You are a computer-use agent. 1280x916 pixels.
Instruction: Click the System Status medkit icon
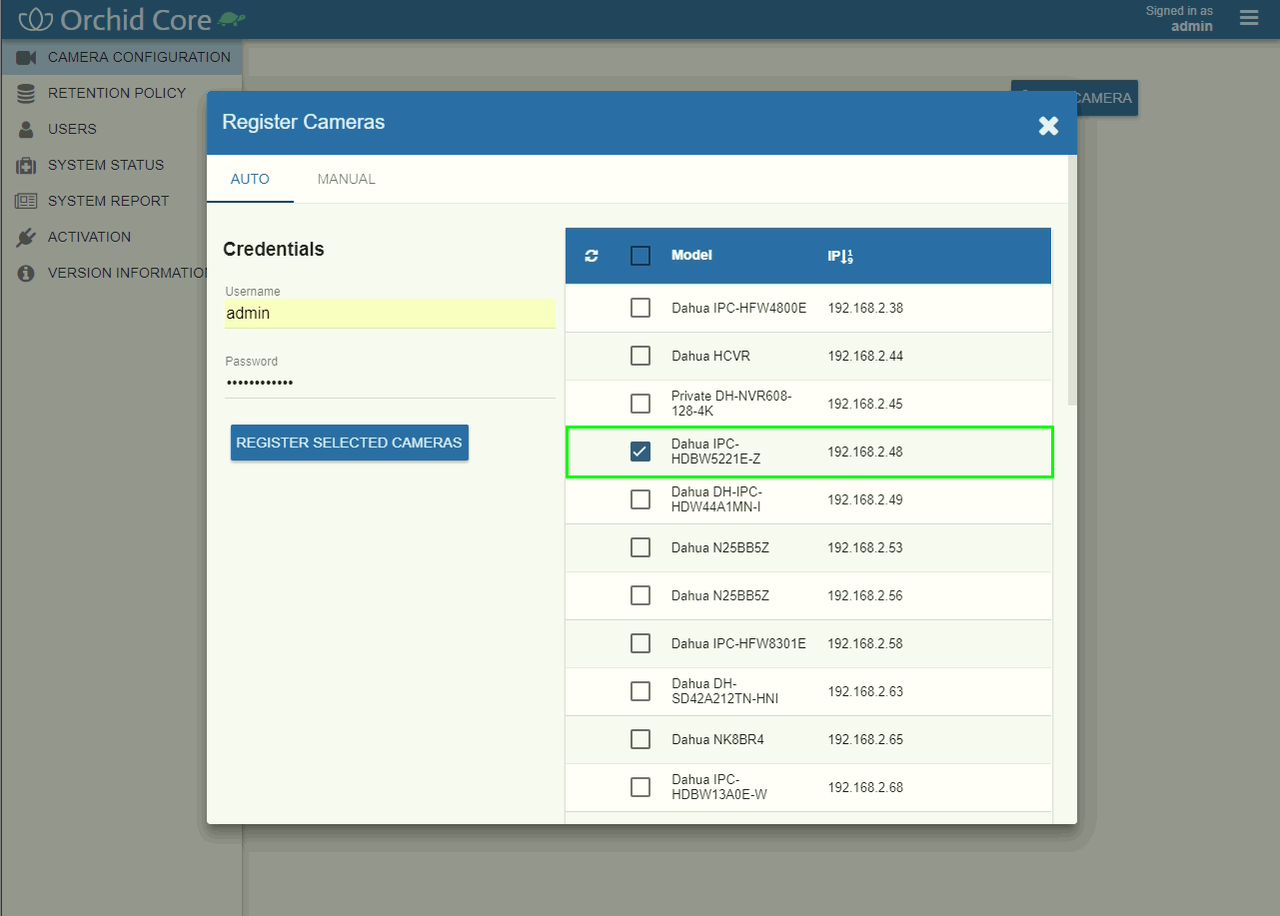26,165
